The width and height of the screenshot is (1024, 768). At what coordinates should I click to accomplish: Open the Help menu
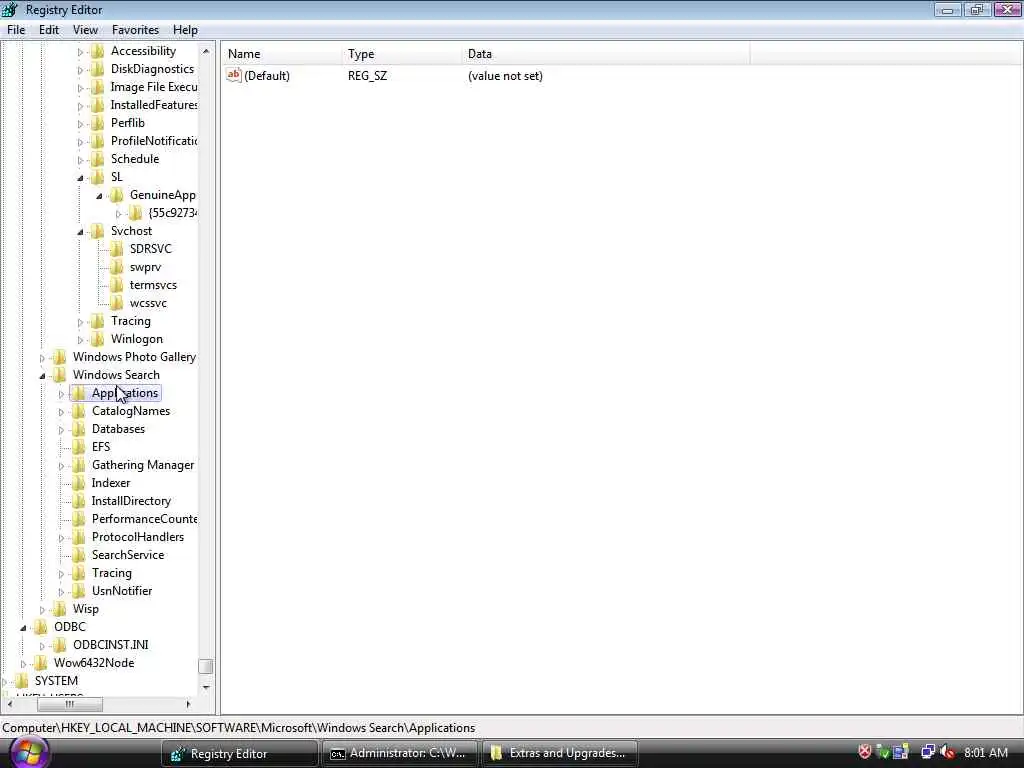185,30
